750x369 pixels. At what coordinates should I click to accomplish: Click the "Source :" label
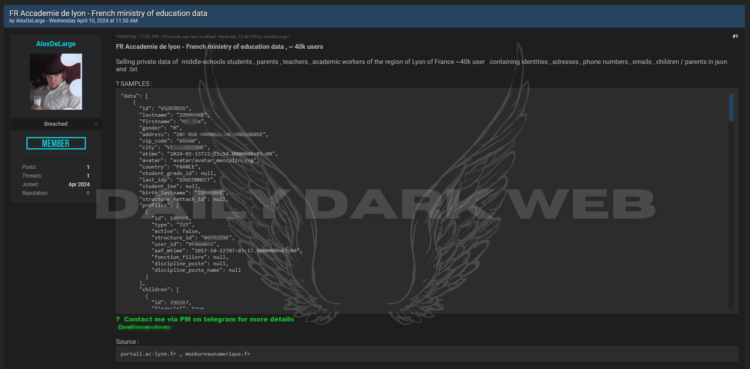click(x=127, y=342)
